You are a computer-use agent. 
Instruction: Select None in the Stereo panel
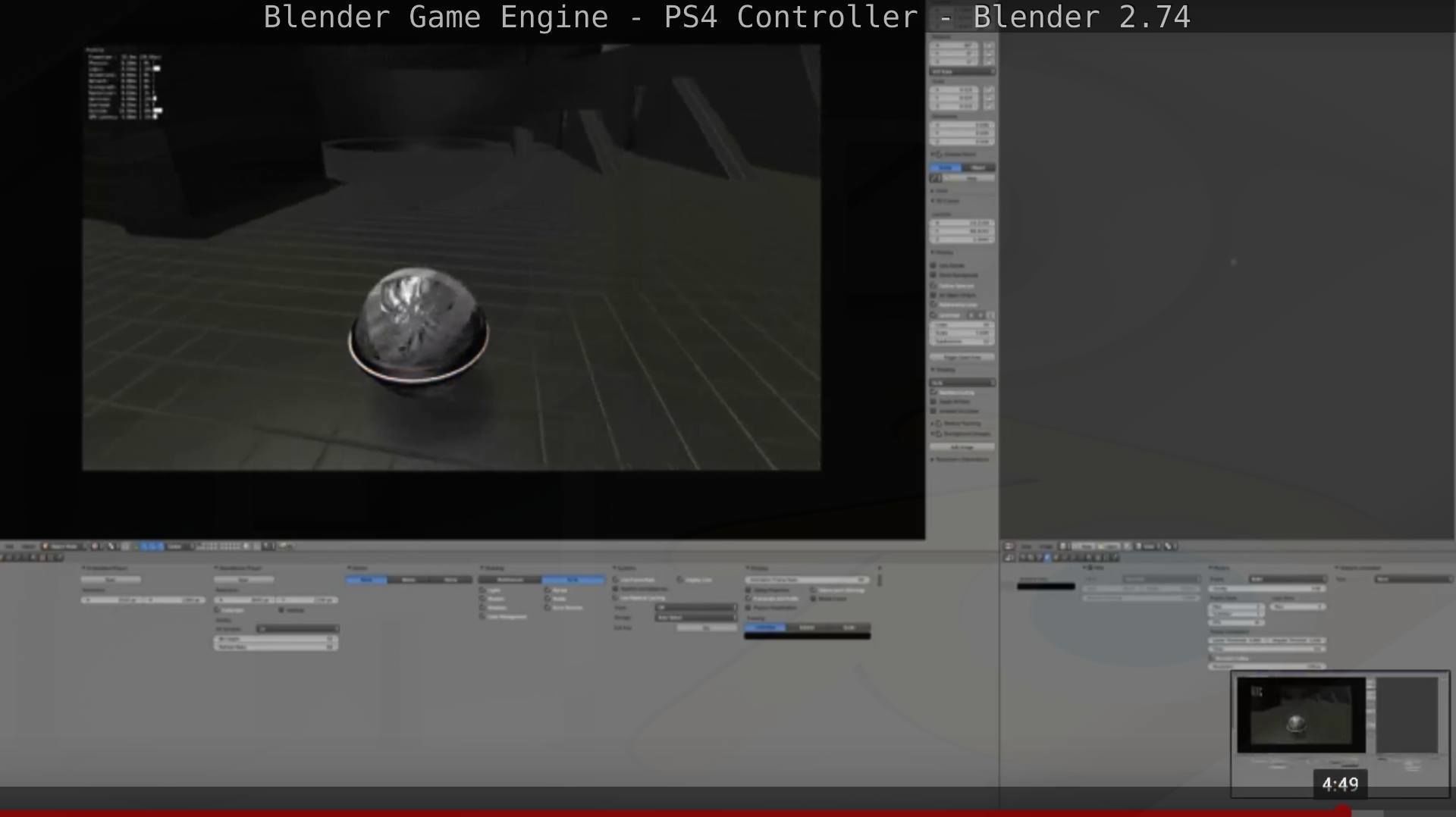366,580
